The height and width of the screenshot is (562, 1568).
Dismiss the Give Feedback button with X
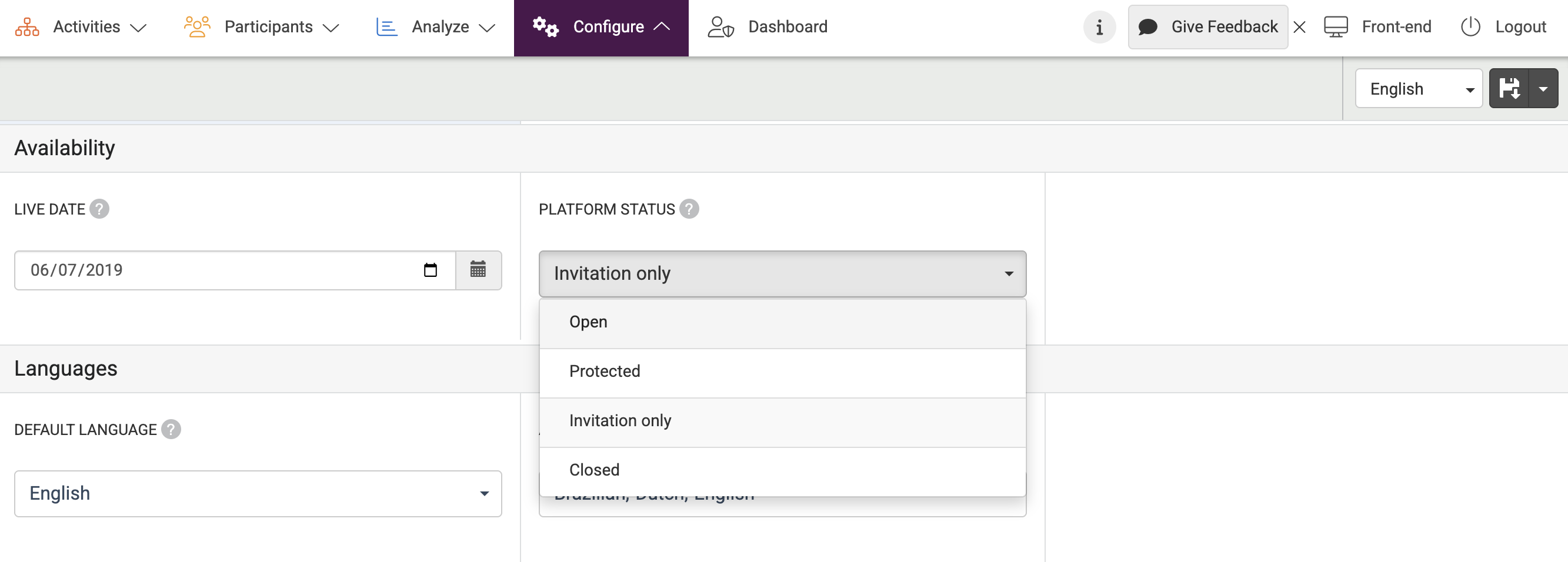1299,28
